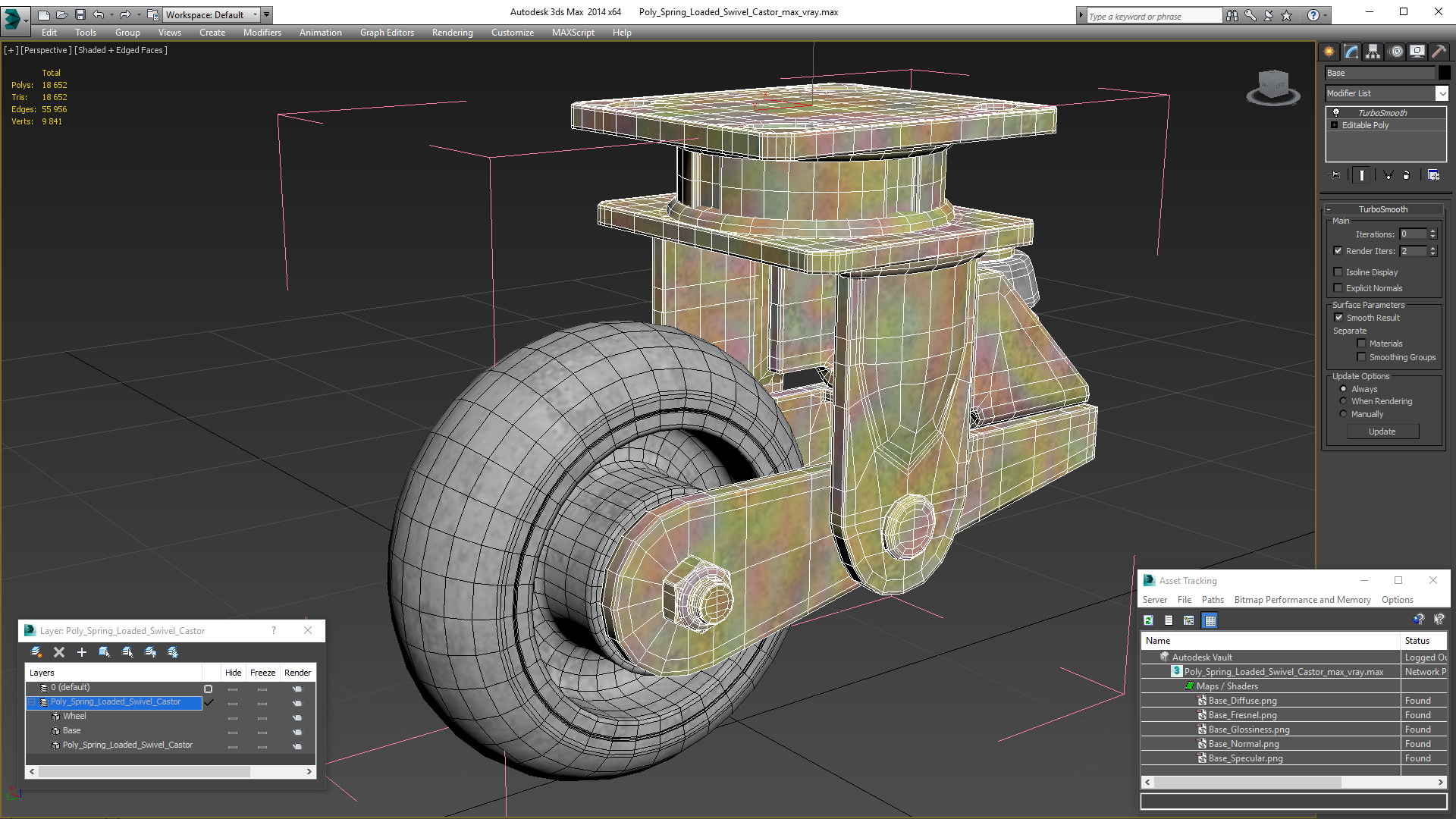Toggle Show End Result icon
The width and height of the screenshot is (1456, 819).
[1362, 175]
